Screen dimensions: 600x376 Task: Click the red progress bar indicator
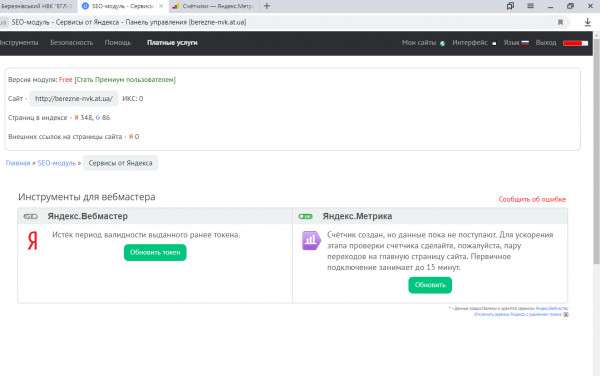[575, 43]
